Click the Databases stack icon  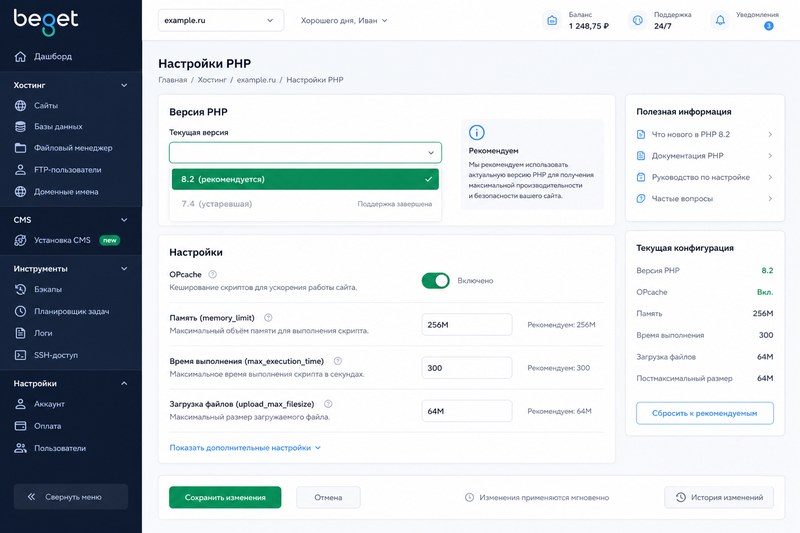pyautogui.click(x=20, y=126)
